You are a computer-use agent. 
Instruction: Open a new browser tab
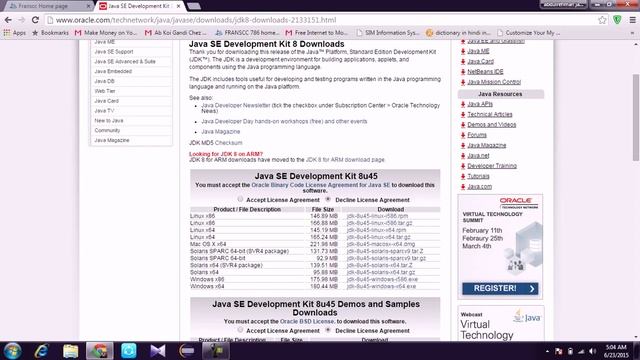pyautogui.click(x=194, y=6)
